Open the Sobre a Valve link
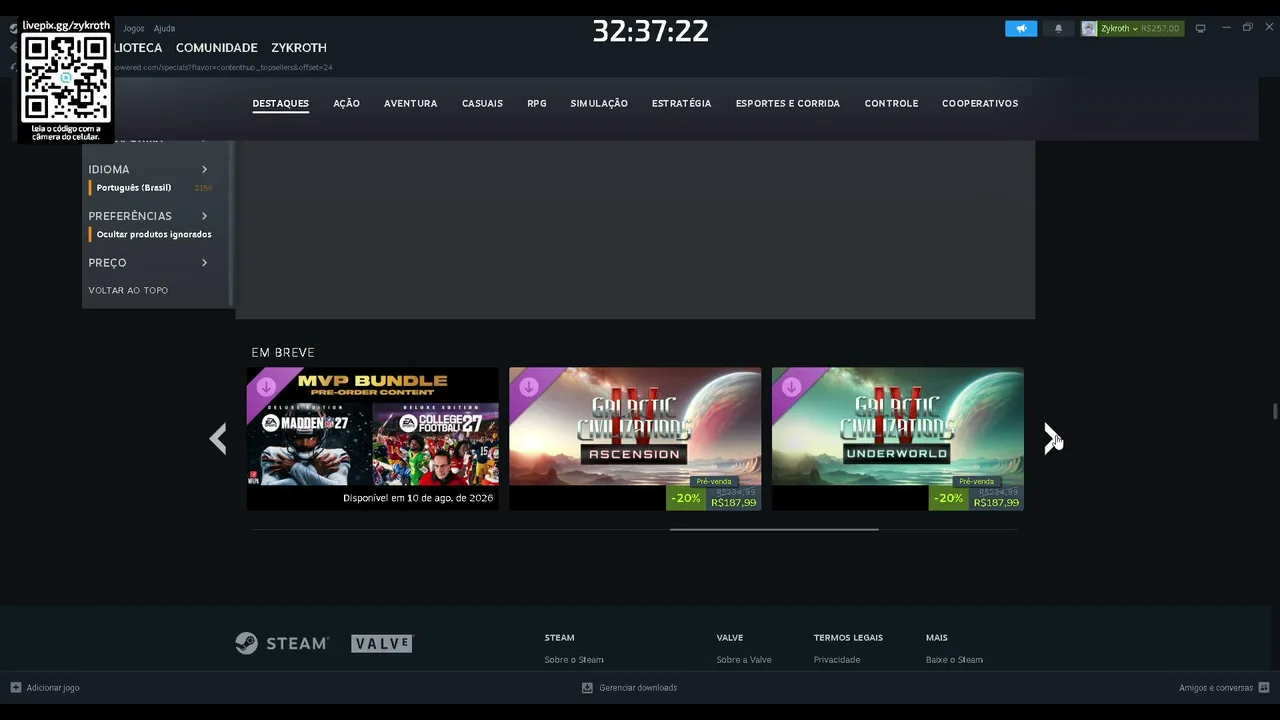 [x=744, y=660]
